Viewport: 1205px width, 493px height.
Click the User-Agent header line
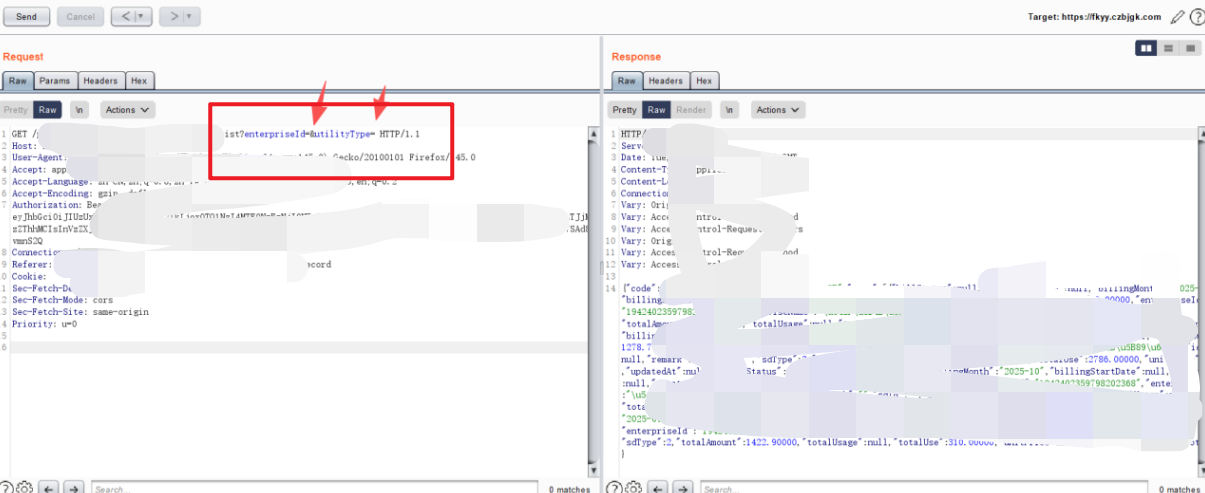(244, 157)
